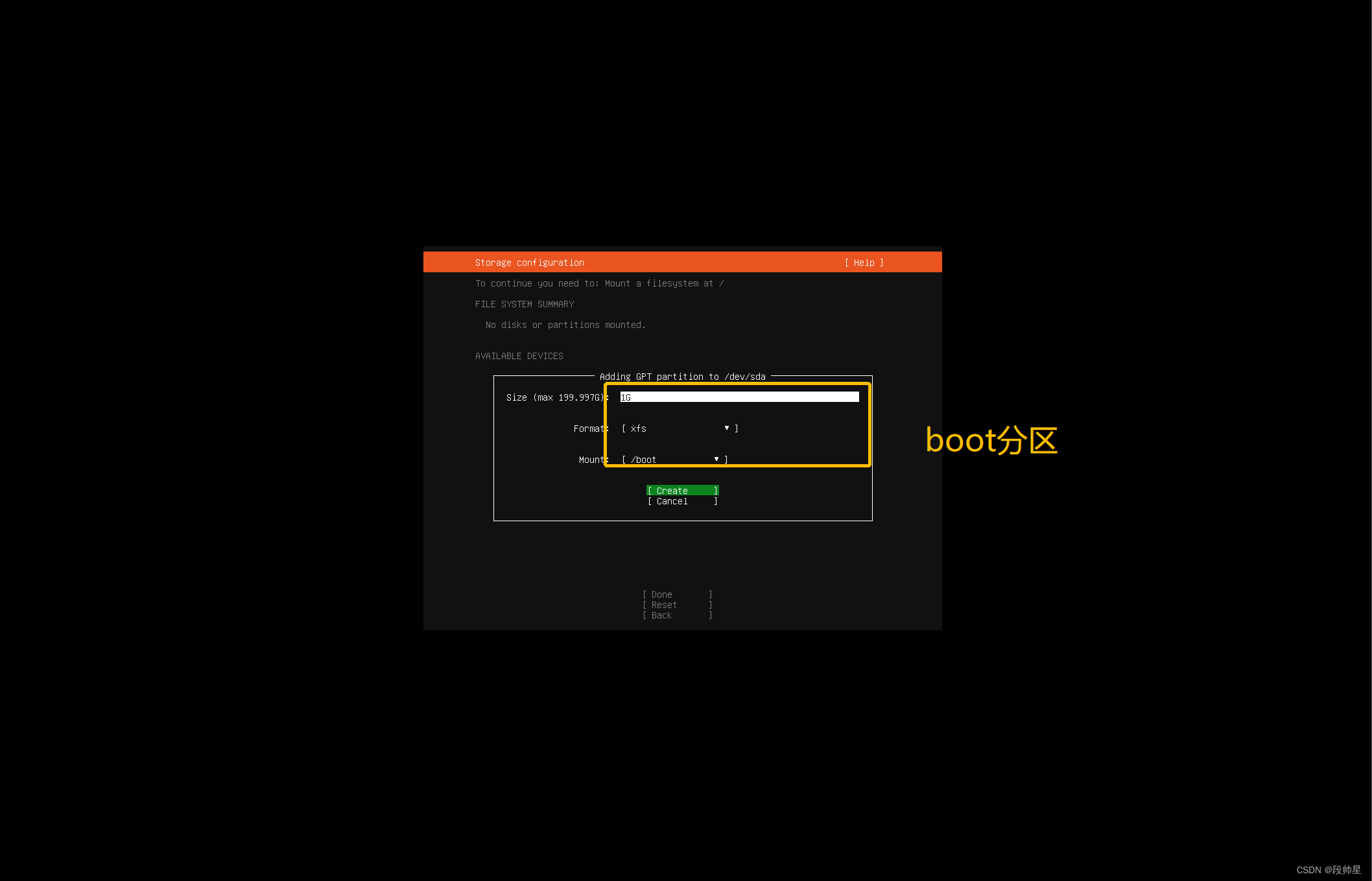This screenshot has width=1372, height=881.
Task: Click the Size input field showing 1G
Action: 739,397
